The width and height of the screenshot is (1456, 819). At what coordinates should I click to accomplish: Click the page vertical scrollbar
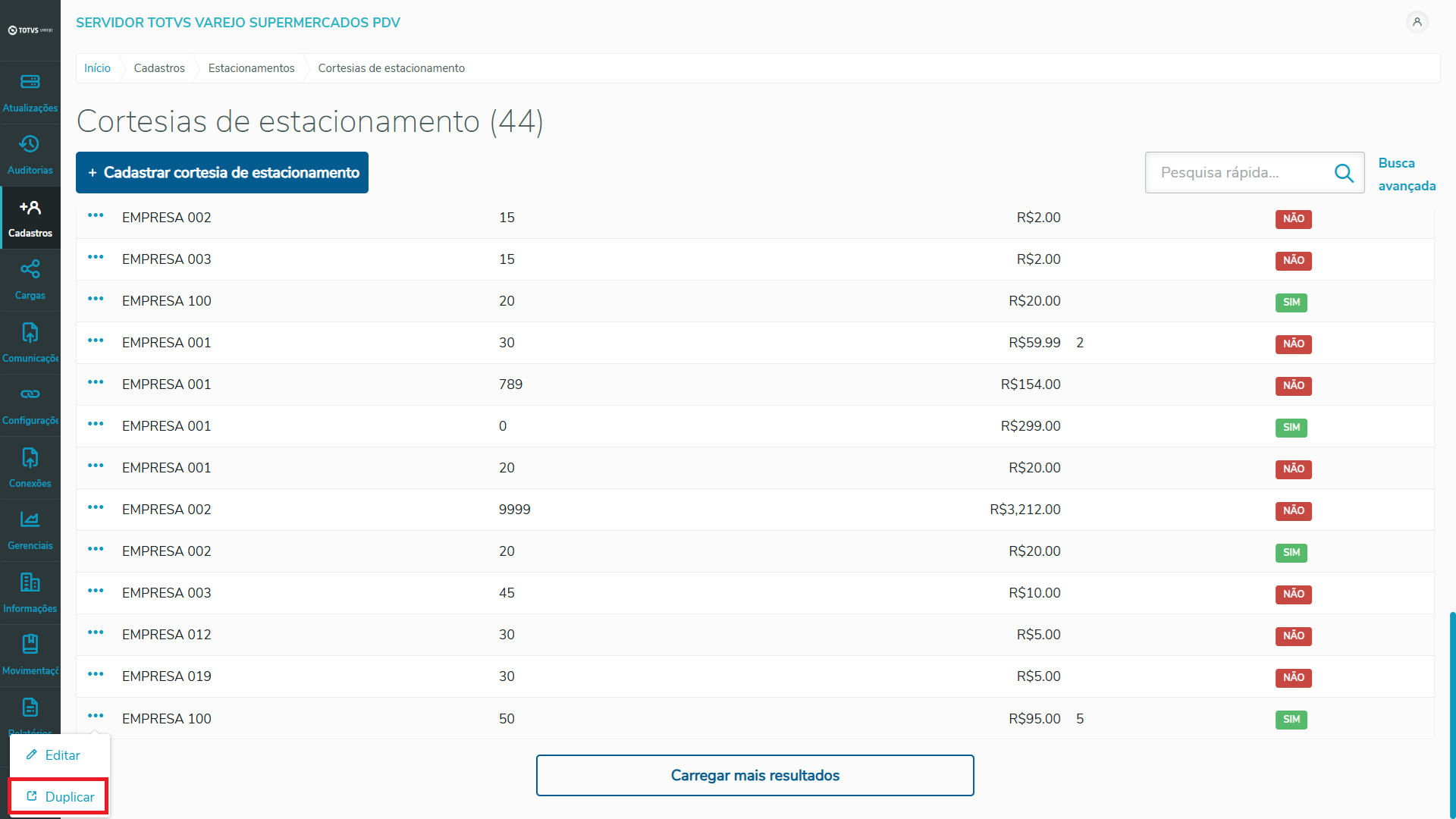point(1451,713)
